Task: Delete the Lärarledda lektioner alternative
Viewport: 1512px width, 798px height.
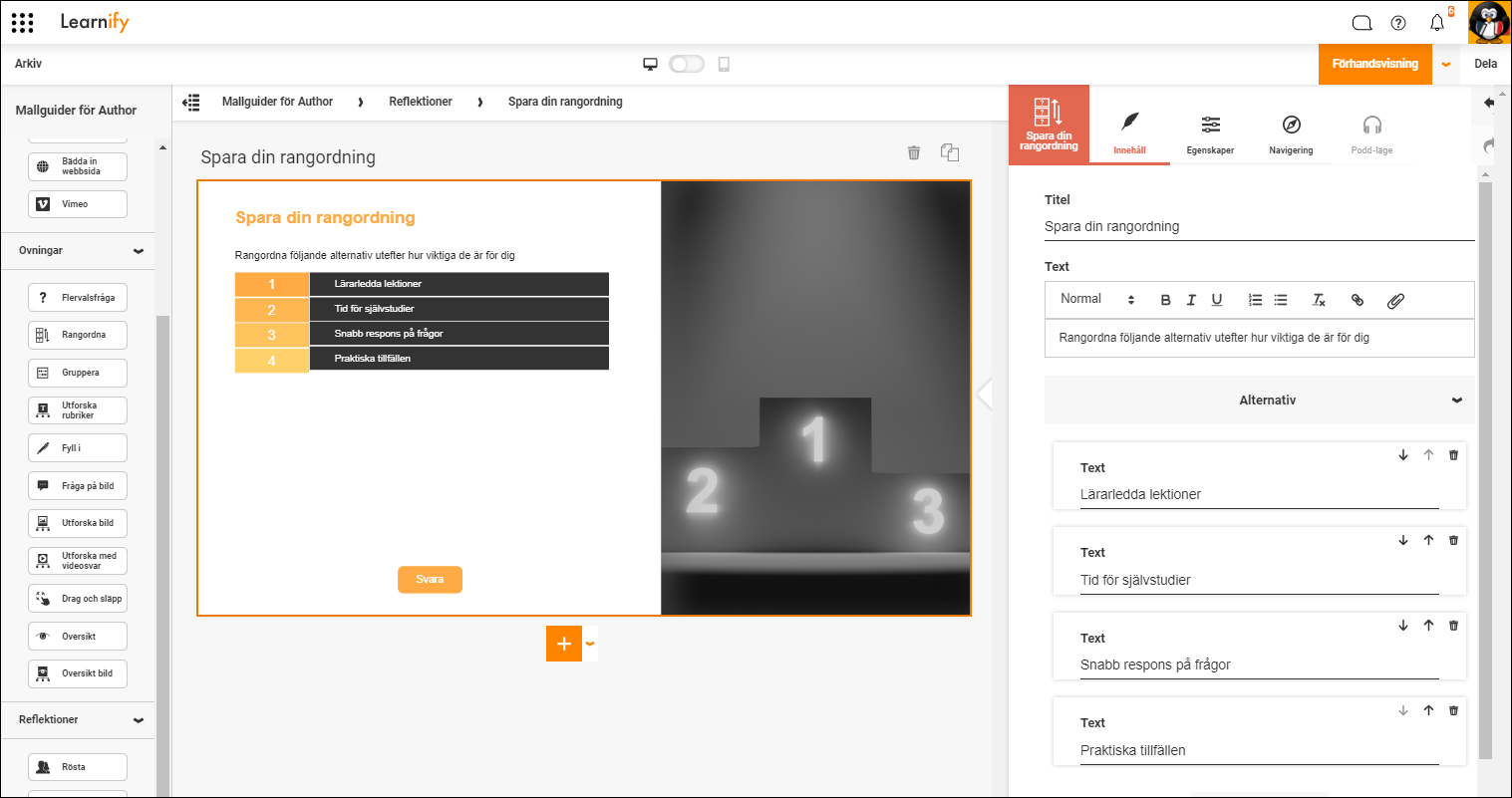Action: (x=1453, y=455)
